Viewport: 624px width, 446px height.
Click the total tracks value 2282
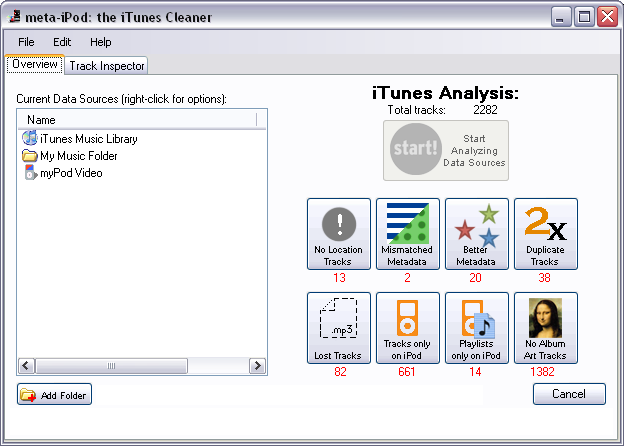[485, 110]
